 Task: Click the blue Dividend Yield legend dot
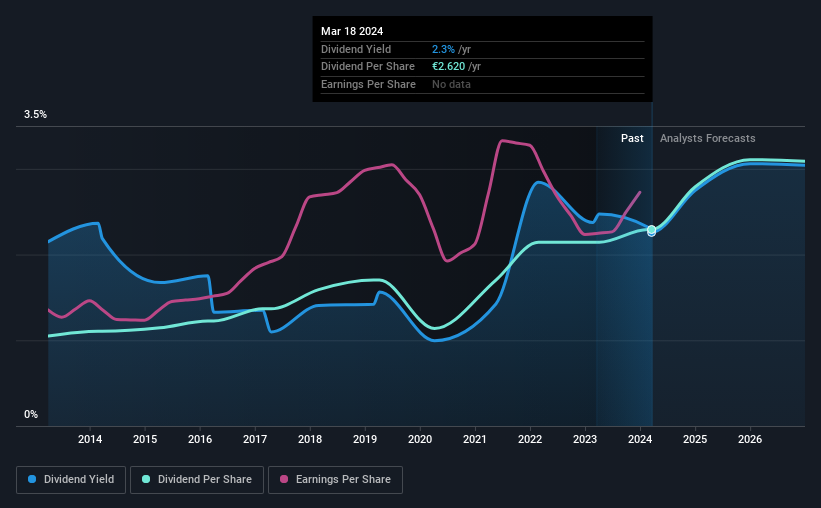(32, 479)
